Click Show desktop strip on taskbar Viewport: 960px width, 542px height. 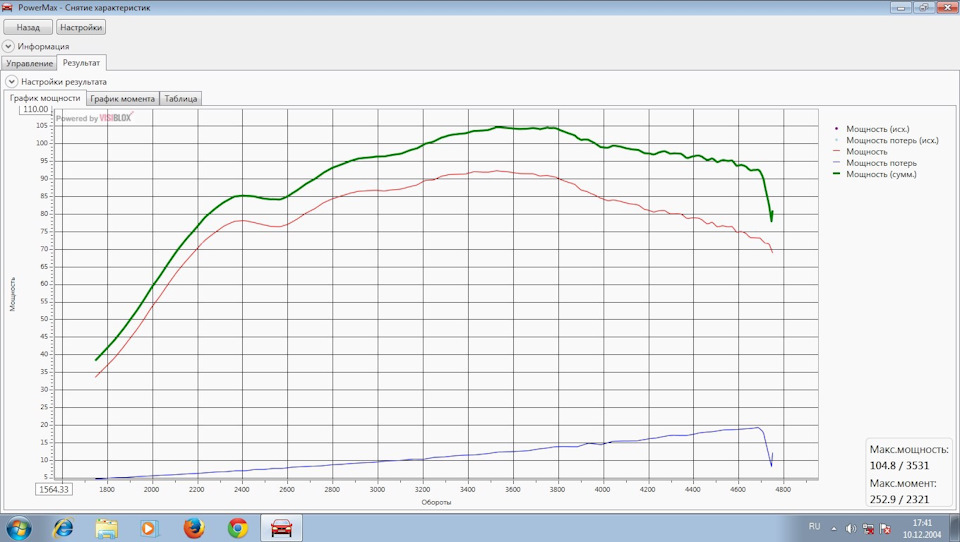pyautogui.click(x=954, y=528)
